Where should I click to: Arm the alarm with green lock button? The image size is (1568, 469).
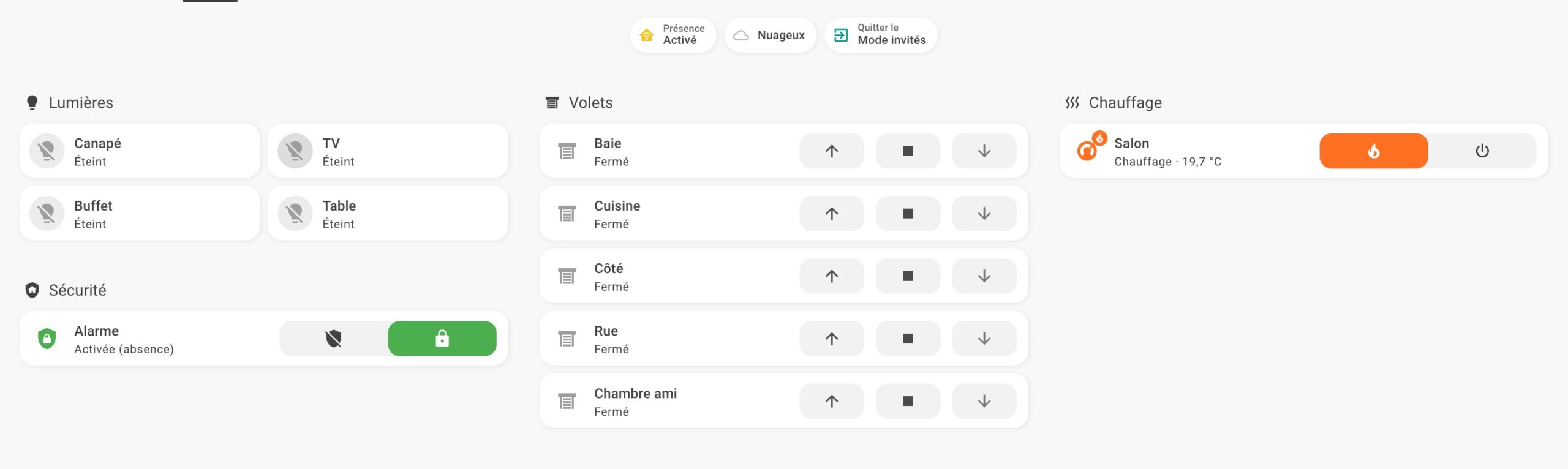click(x=442, y=338)
